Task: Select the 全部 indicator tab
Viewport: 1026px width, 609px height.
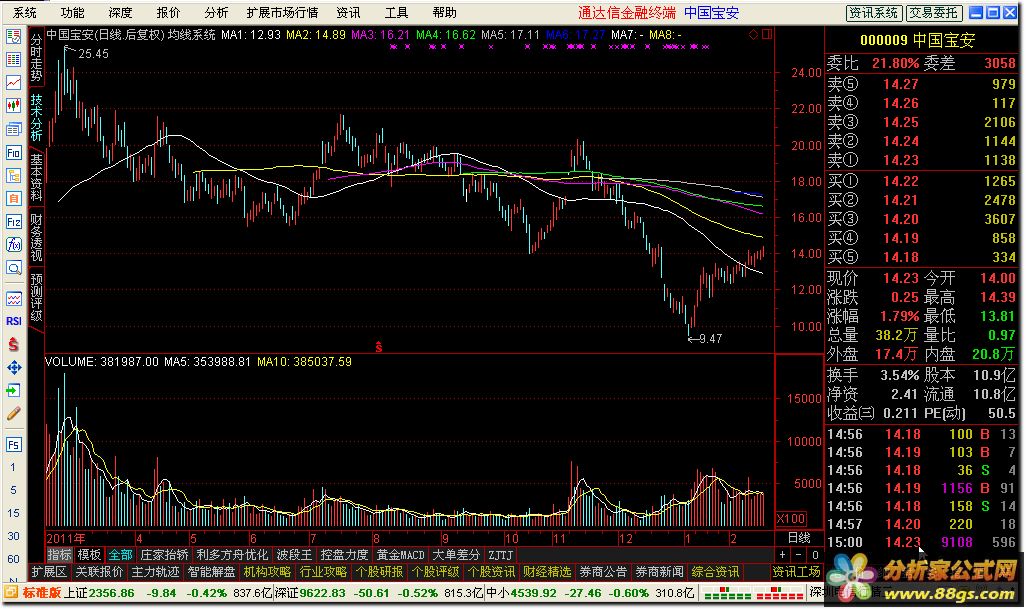Action: [x=120, y=555]
